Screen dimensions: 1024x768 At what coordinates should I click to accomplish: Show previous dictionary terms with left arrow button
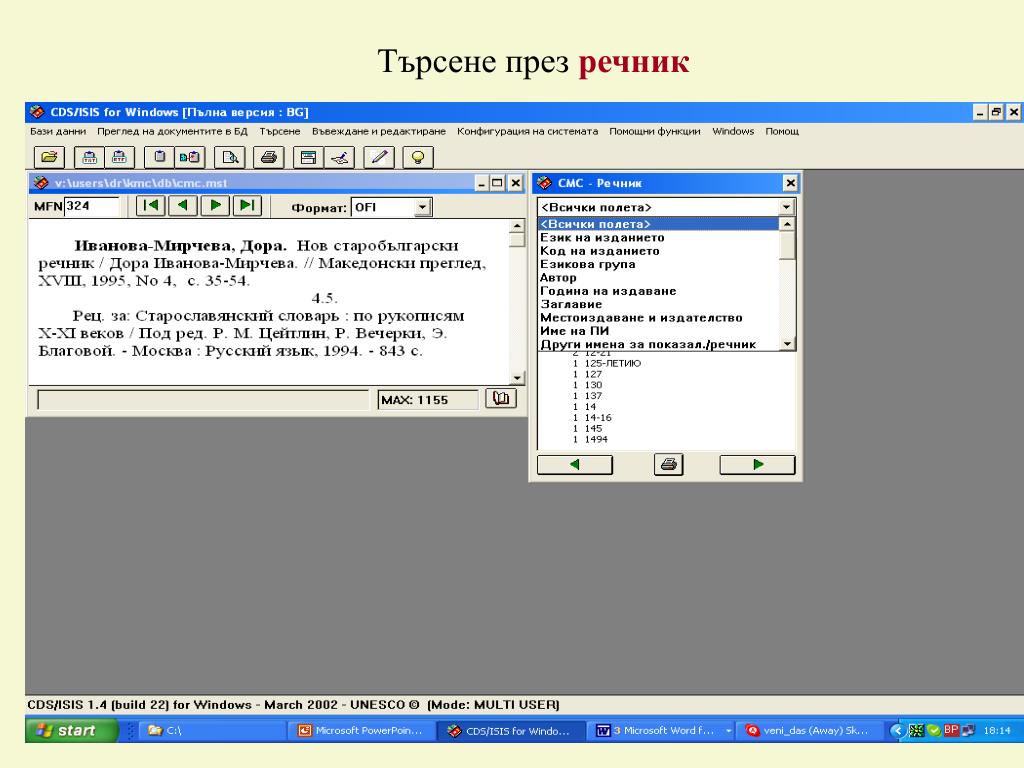click(575, 464)
